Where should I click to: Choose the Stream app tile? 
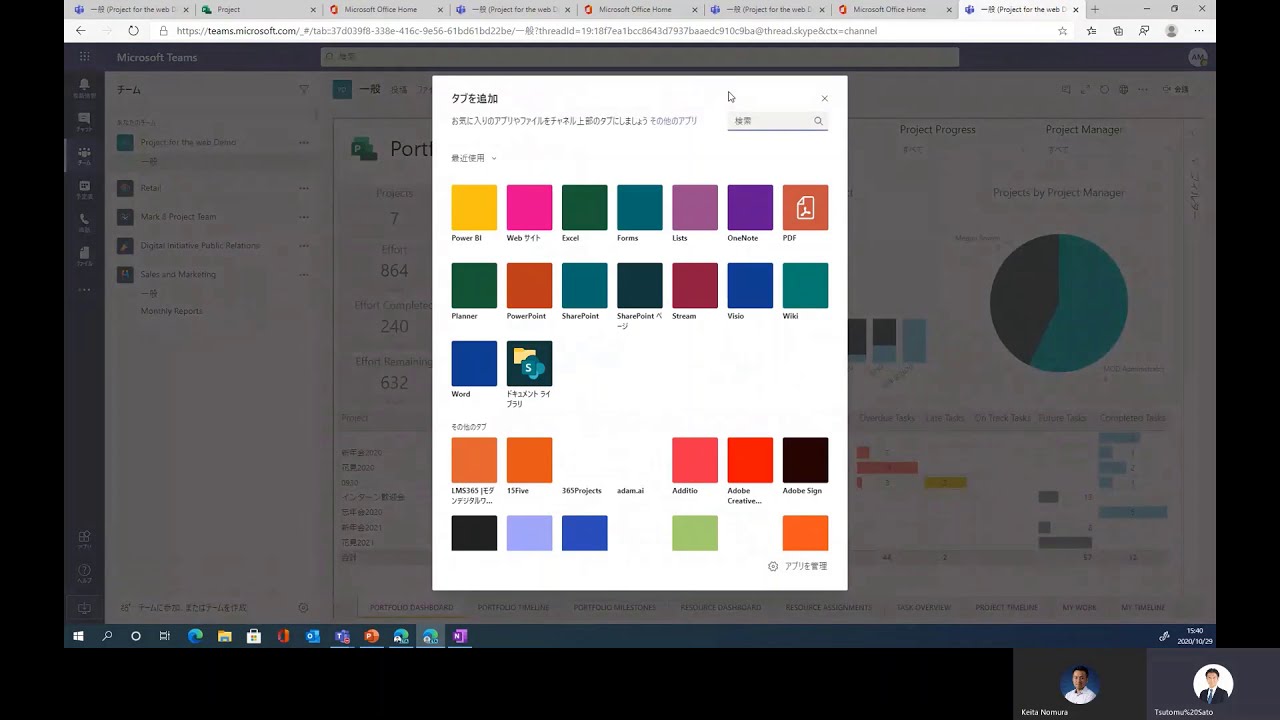click(x=695, y=286)
